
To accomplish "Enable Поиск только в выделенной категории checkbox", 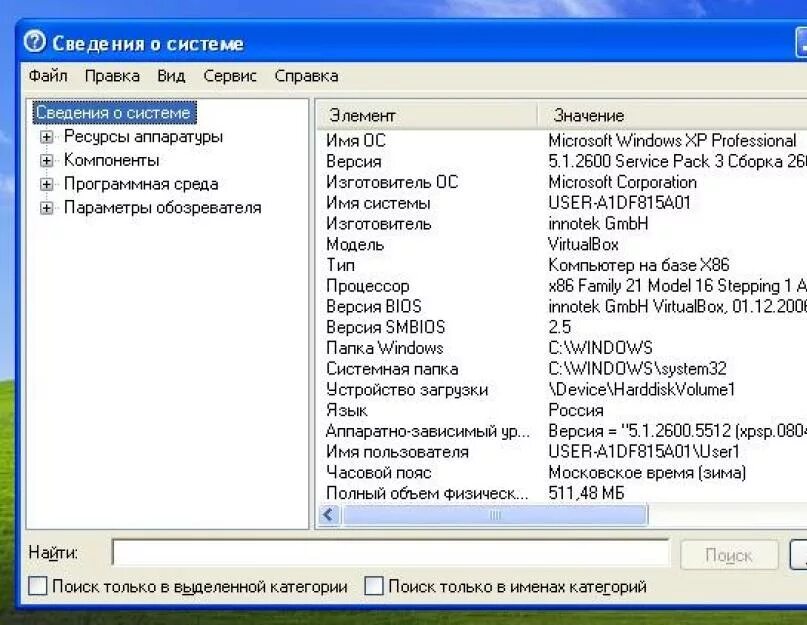I will (x=38, y=586).
